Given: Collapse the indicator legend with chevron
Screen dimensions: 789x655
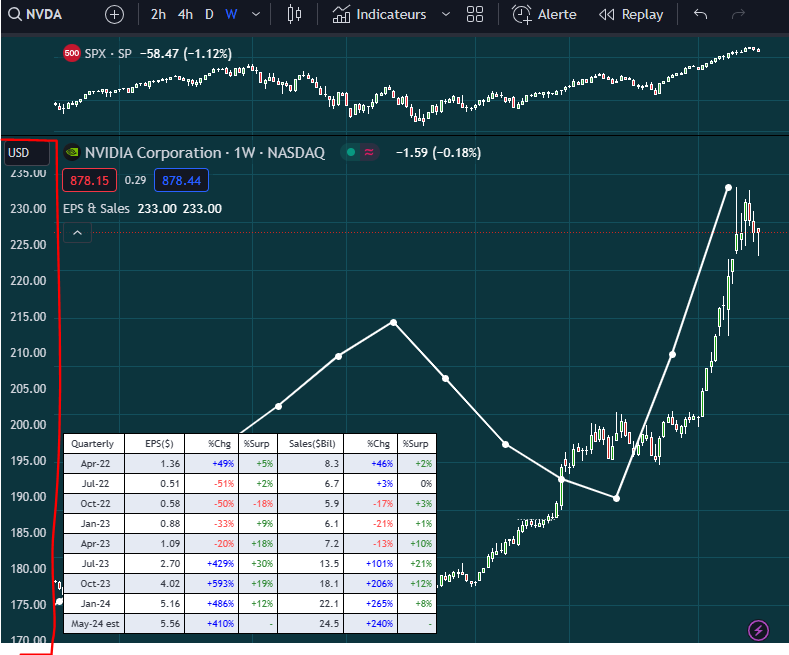Looking at the screenshot, I should (x=77, y=232).
